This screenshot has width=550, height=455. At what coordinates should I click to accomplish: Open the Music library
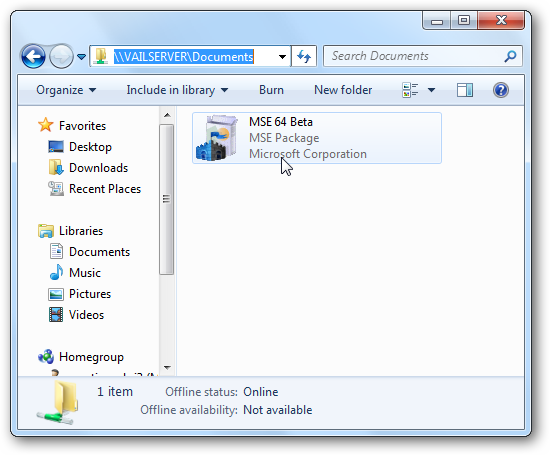pos(85,273)
